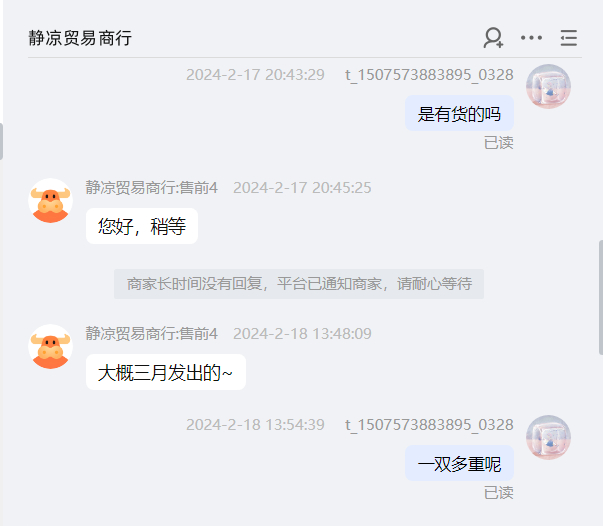Click customer avatar beside 一双多重呢 message
Image resolution: width=603 pixels, height=526 pixels.
pos(548,437)
